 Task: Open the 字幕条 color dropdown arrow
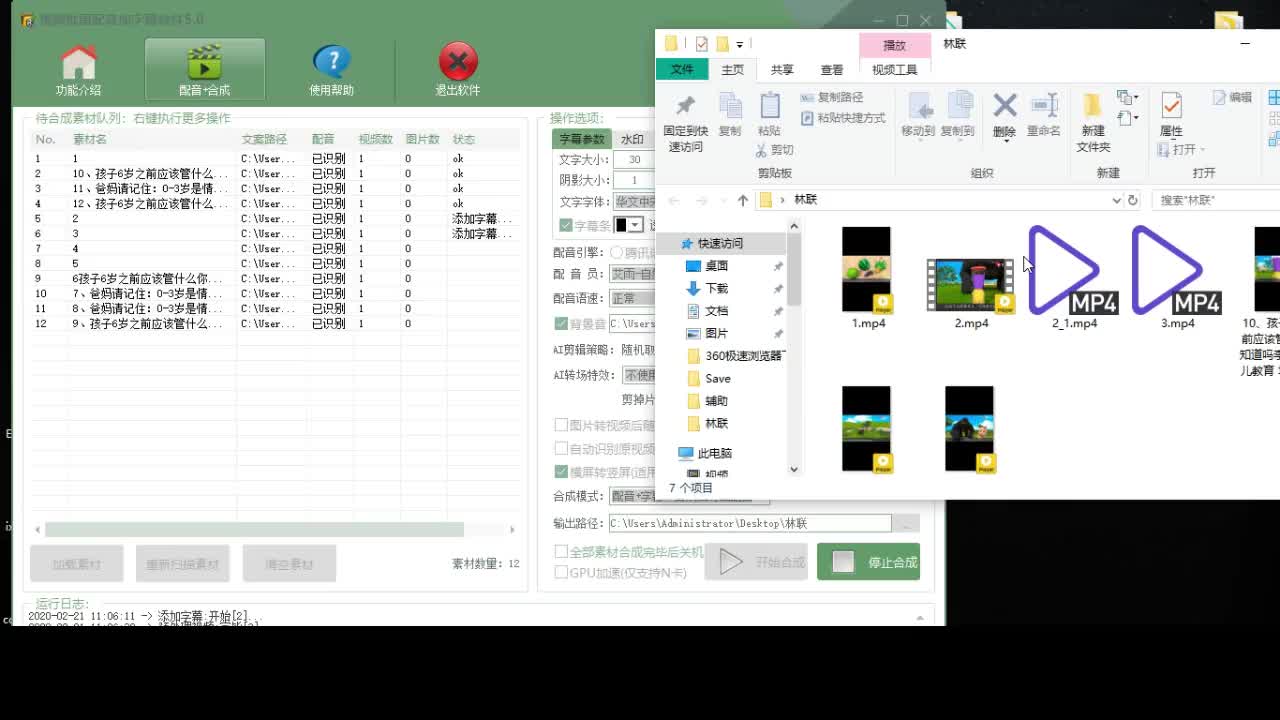click(635, 225)
